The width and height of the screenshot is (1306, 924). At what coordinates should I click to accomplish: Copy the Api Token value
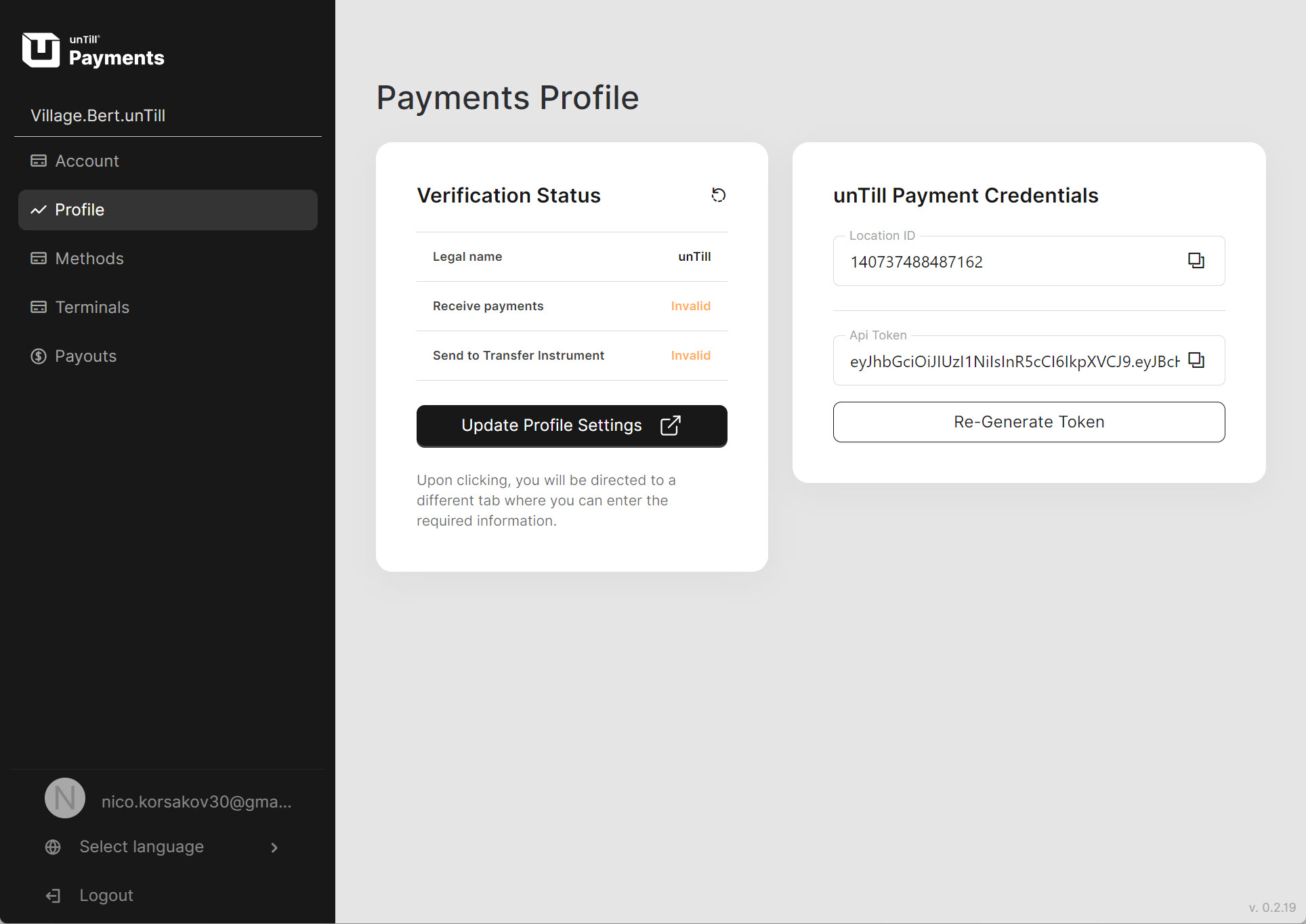(x=1196, y=360)
